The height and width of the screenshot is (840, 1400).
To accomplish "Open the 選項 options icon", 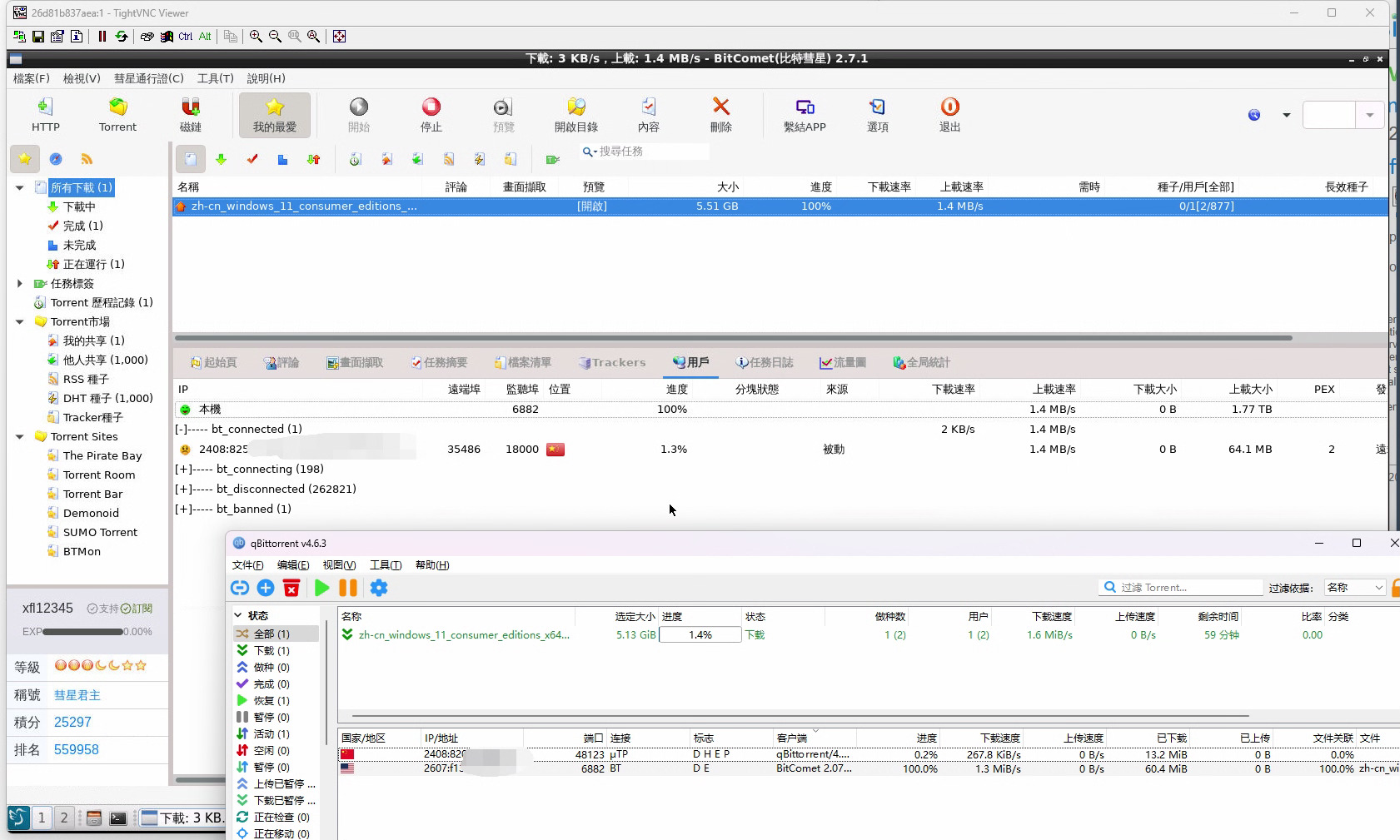I will 878,114.
